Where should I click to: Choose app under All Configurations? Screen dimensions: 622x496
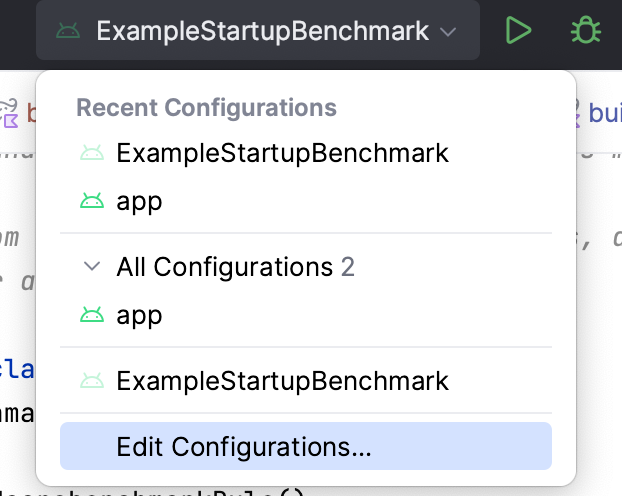tap(139, 315)
